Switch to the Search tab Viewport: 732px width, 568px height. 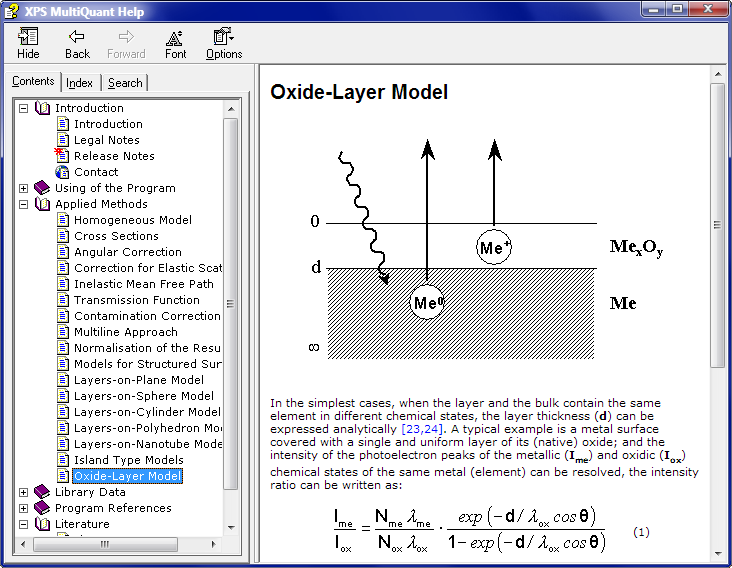coord(125,83)
